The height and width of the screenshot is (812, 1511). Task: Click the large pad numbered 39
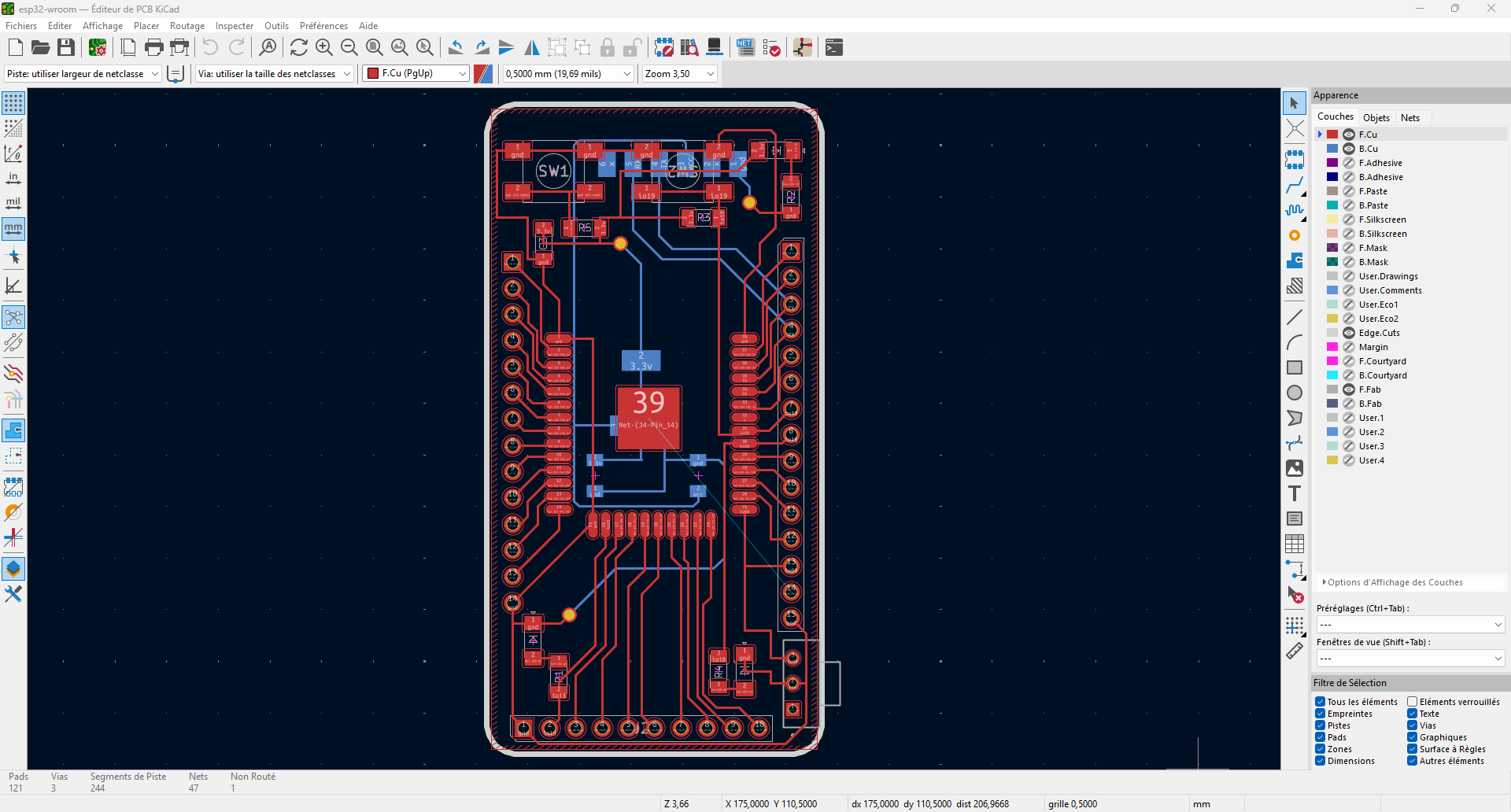[648, 418]
